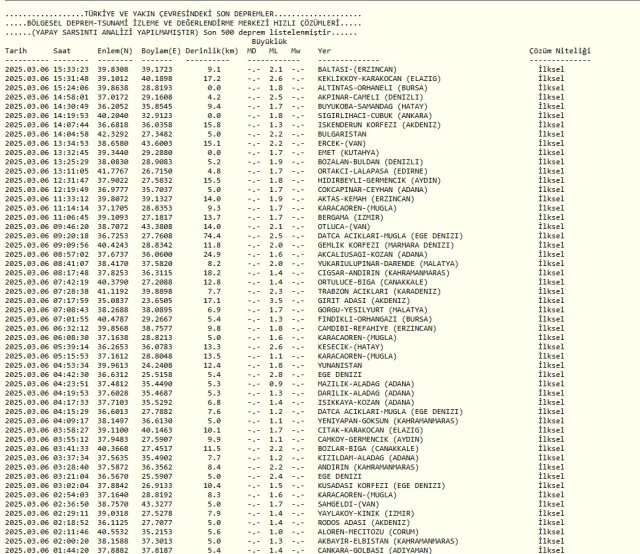Click BOZLAR-BIGA (CANAKKALE) entry
640x554 pixels.
[x=368, y=449]
